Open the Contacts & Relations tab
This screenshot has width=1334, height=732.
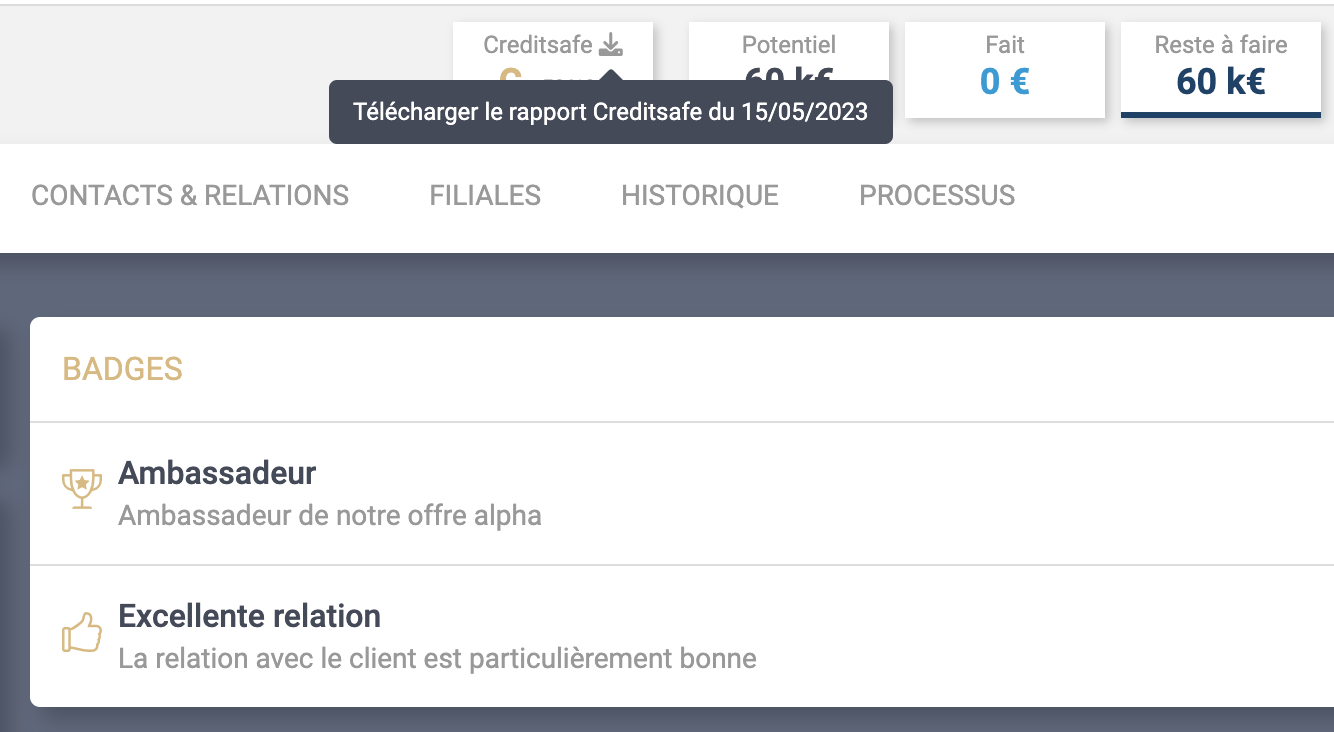pyautogui.click(x=190, y=195)
